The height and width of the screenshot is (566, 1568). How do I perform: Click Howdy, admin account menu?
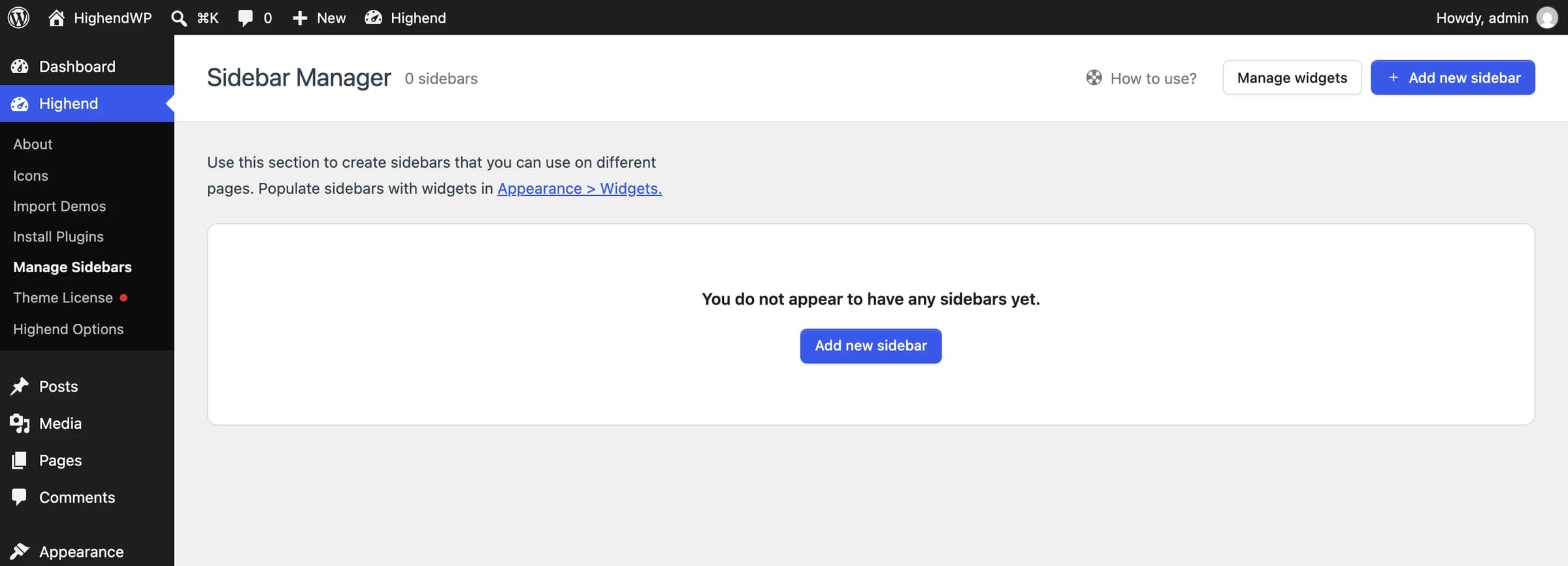pyautogui.click(x=1482, y=18)
